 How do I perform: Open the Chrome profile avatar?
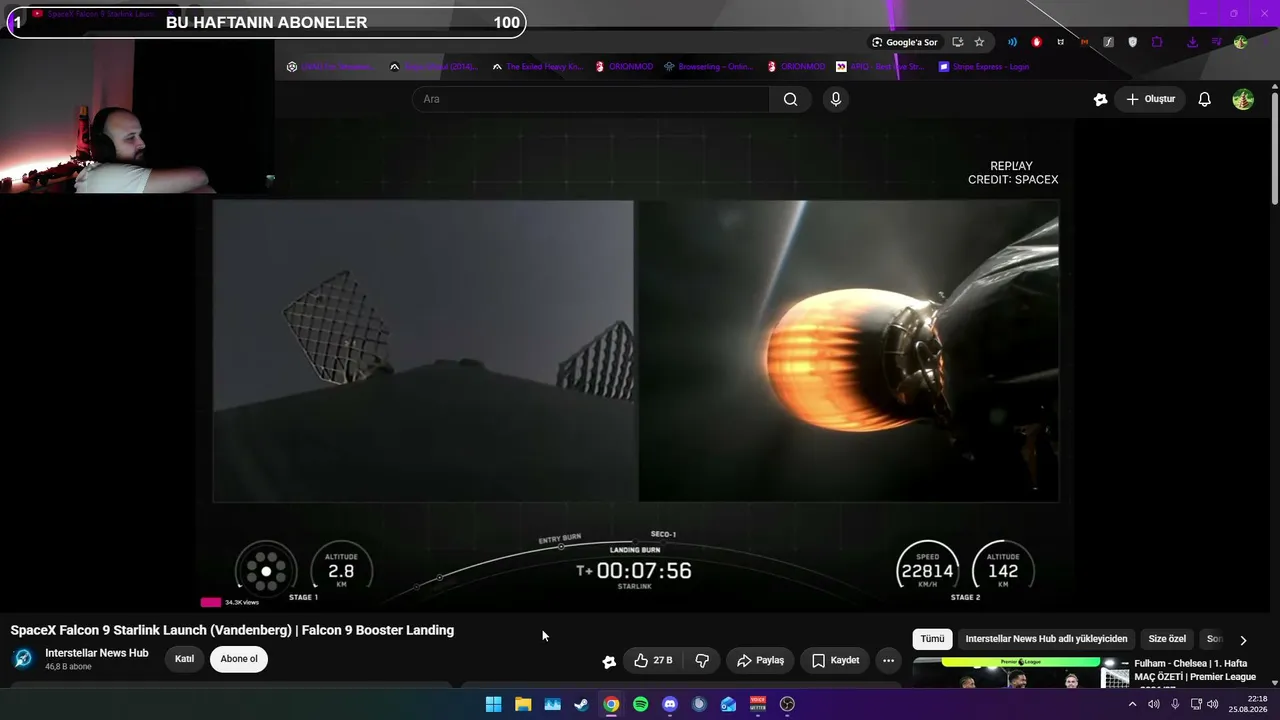pos(1240,42)
